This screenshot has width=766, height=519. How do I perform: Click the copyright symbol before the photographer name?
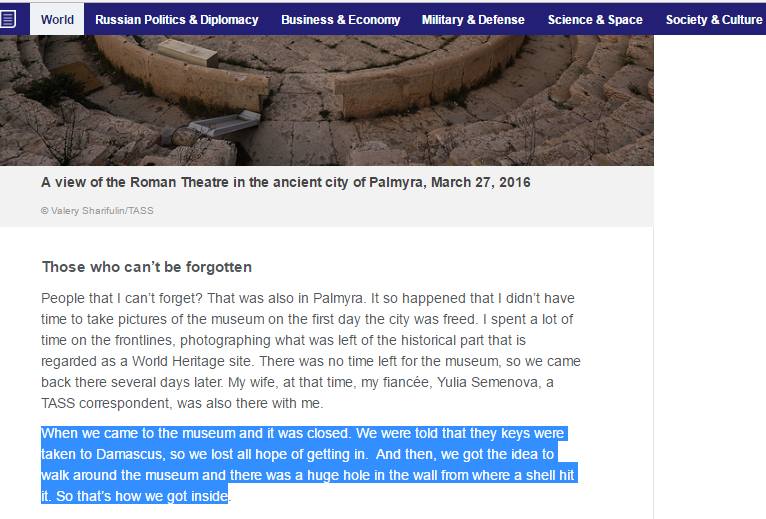[x=44, y=211]
